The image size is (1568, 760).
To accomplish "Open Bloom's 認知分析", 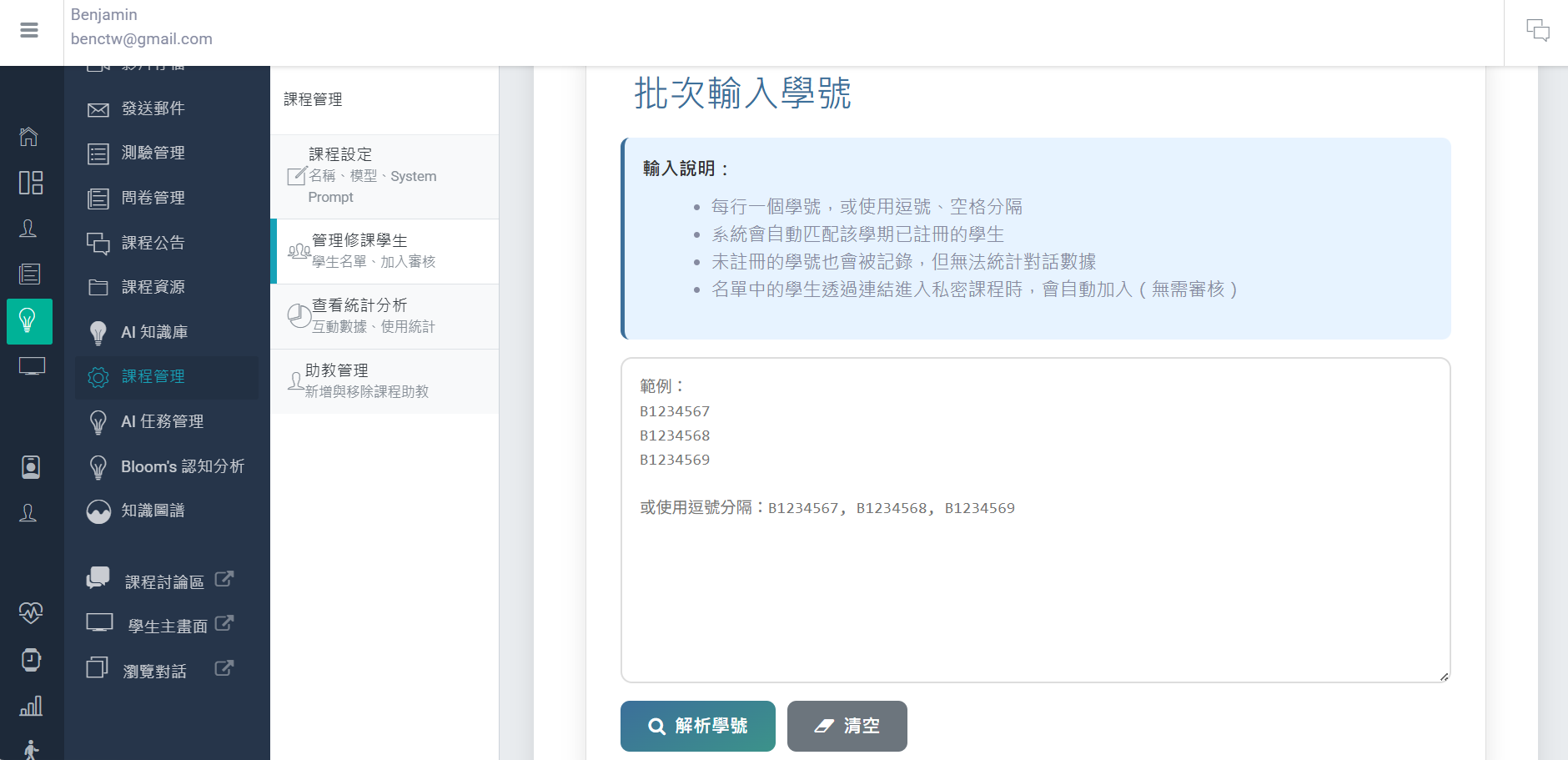I will pos(167,466).
